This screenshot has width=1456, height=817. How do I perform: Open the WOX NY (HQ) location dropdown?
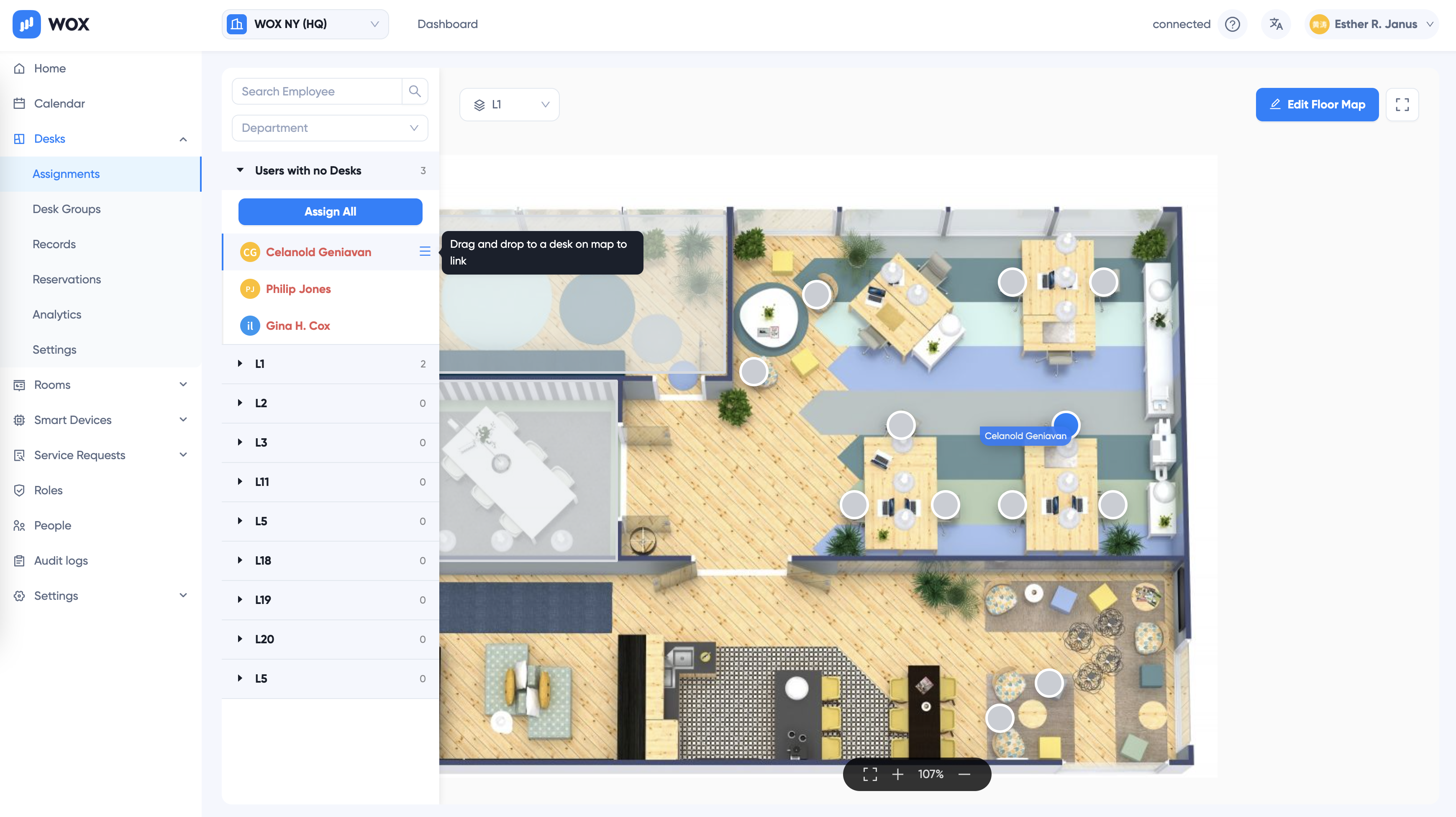[305, 24]
